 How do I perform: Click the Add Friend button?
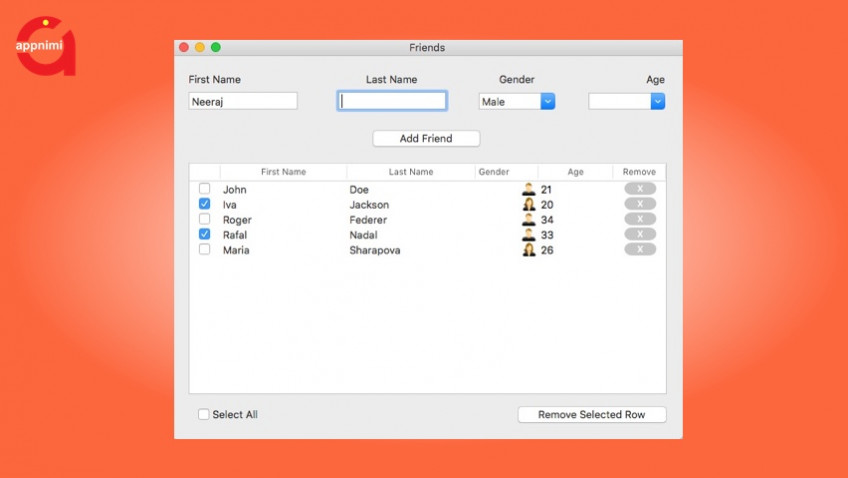[x=426, y=138]
